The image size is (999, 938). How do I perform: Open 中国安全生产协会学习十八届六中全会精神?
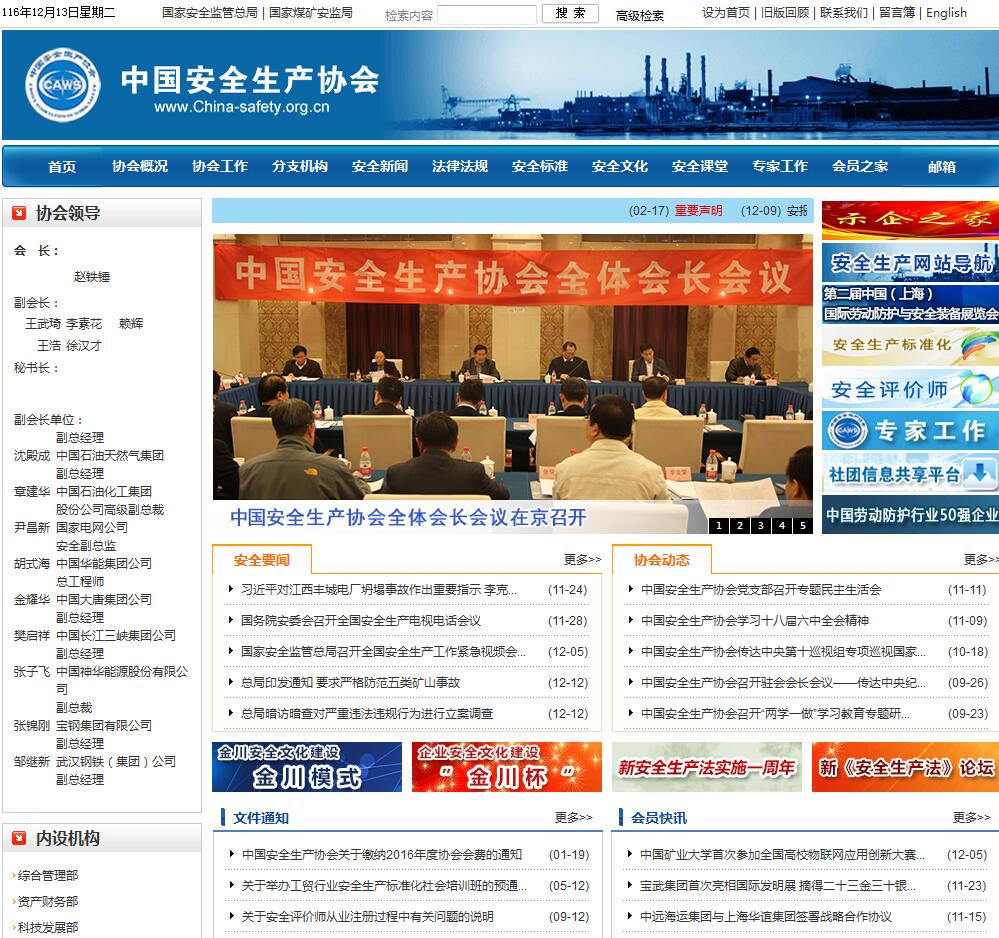point(755,621)
